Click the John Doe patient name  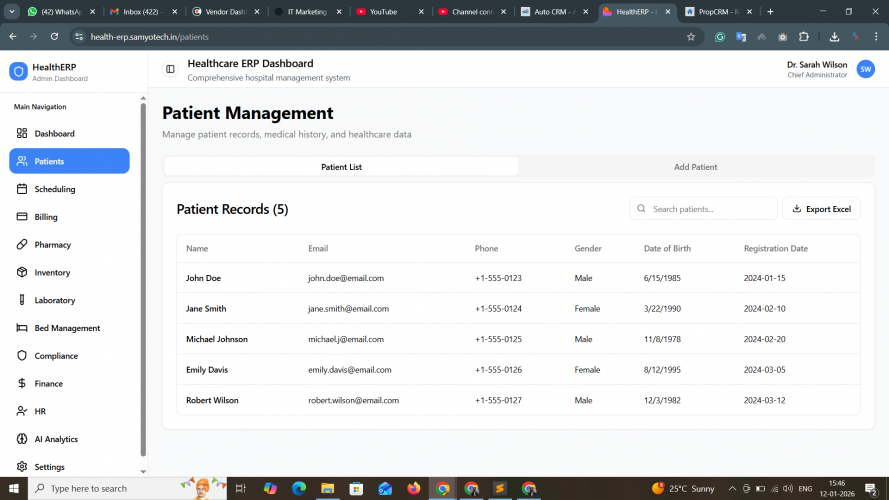(x=204, y=278)
